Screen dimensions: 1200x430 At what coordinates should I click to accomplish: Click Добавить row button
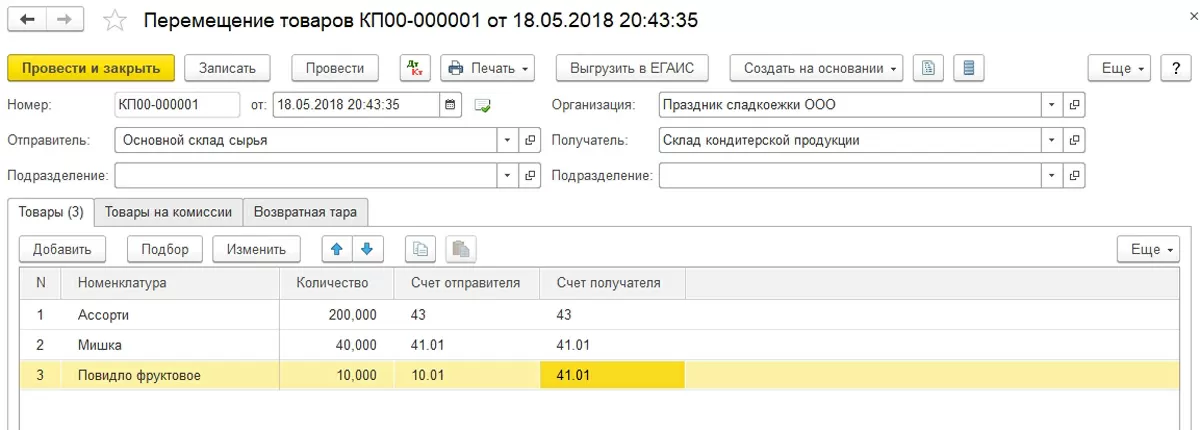(x=62, y=249)
